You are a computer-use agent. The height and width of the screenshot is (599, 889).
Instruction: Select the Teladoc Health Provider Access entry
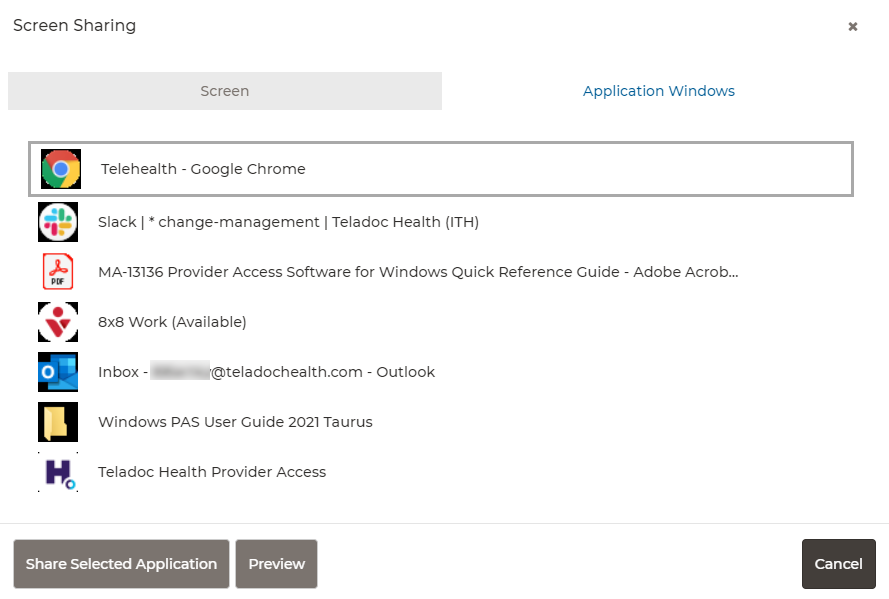[212, 472]
